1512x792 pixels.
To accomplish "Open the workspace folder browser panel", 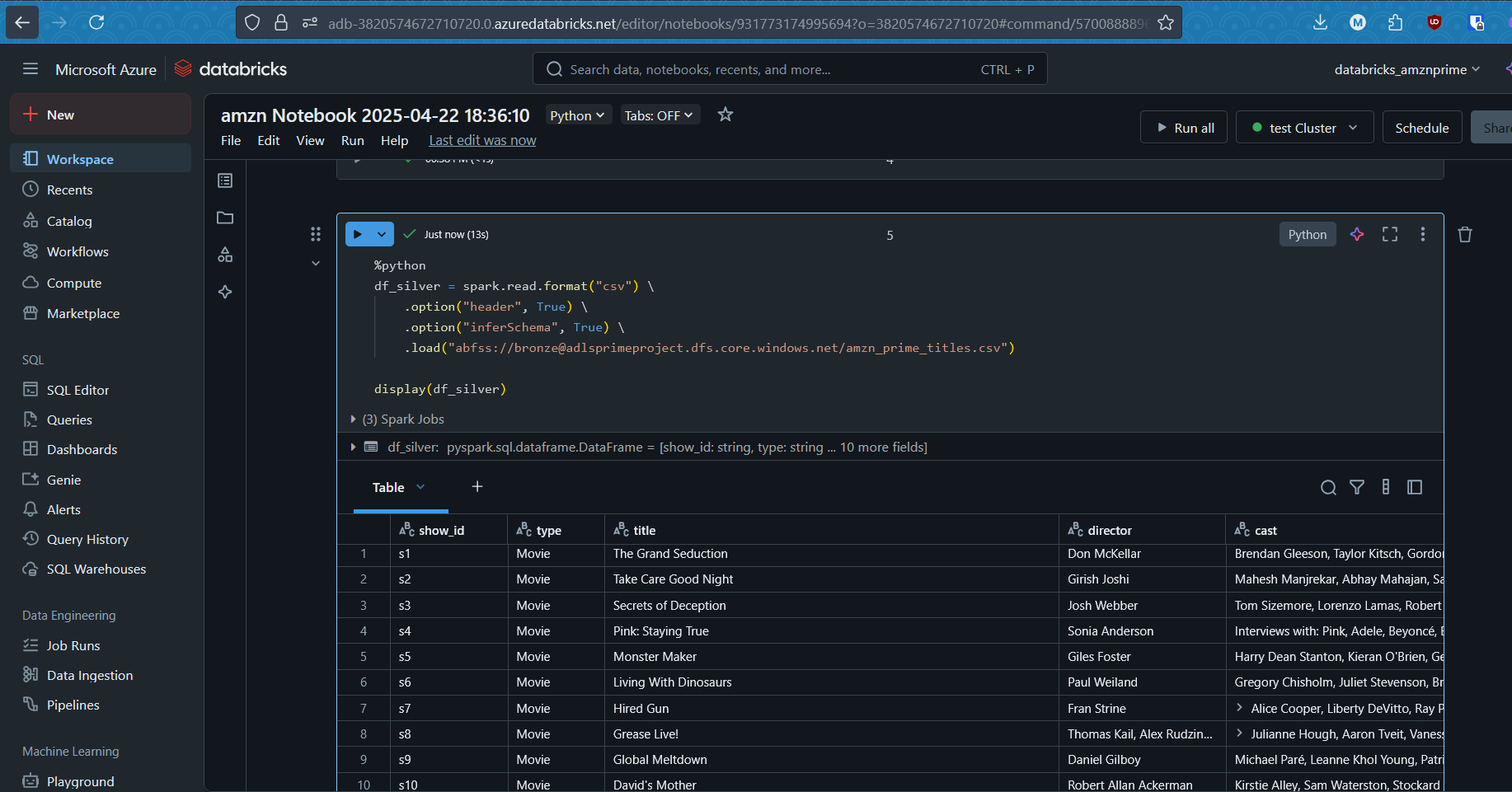I will [225, 218].
